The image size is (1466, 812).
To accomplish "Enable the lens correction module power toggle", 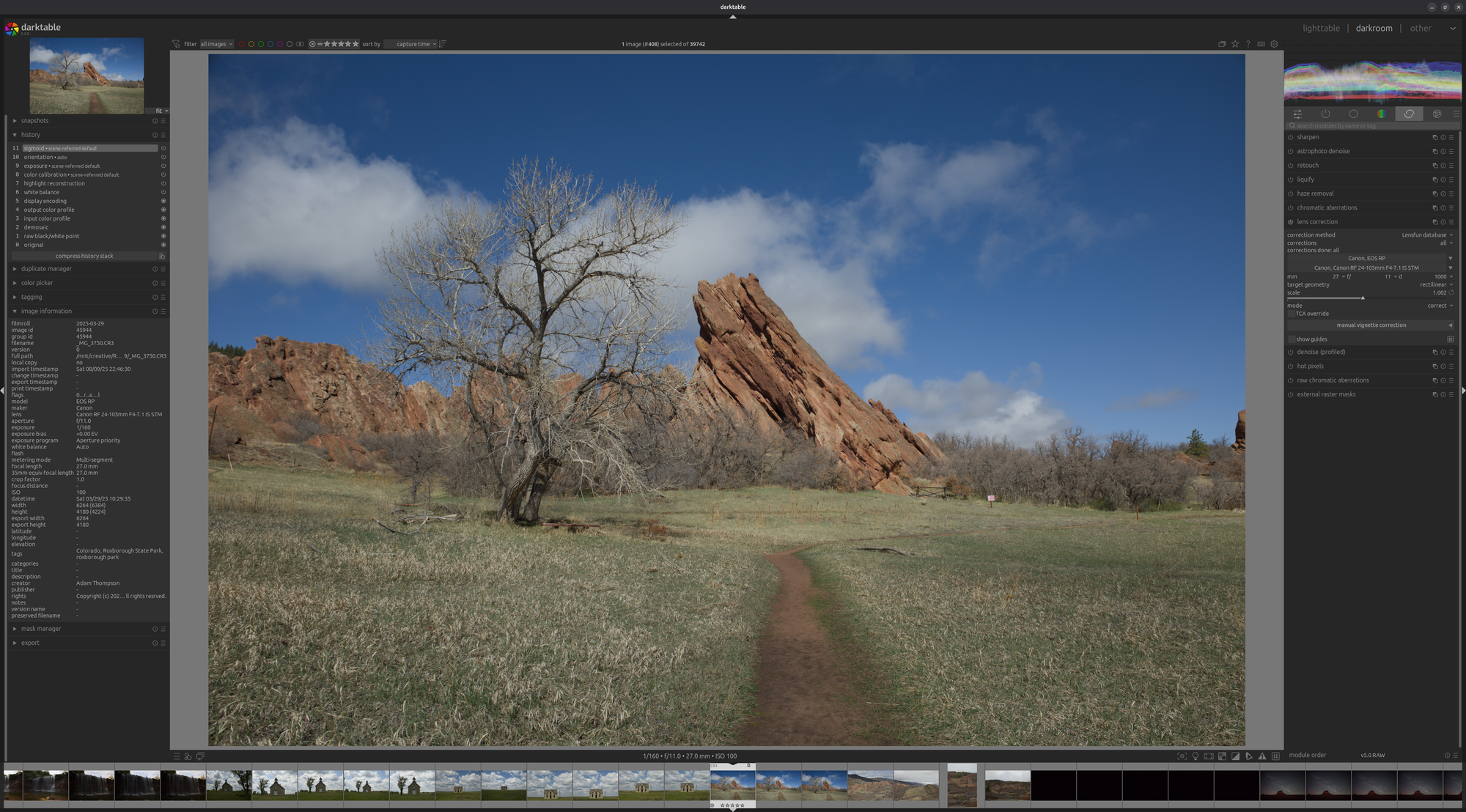I will pyautogui.click(x=1291, y=221).
